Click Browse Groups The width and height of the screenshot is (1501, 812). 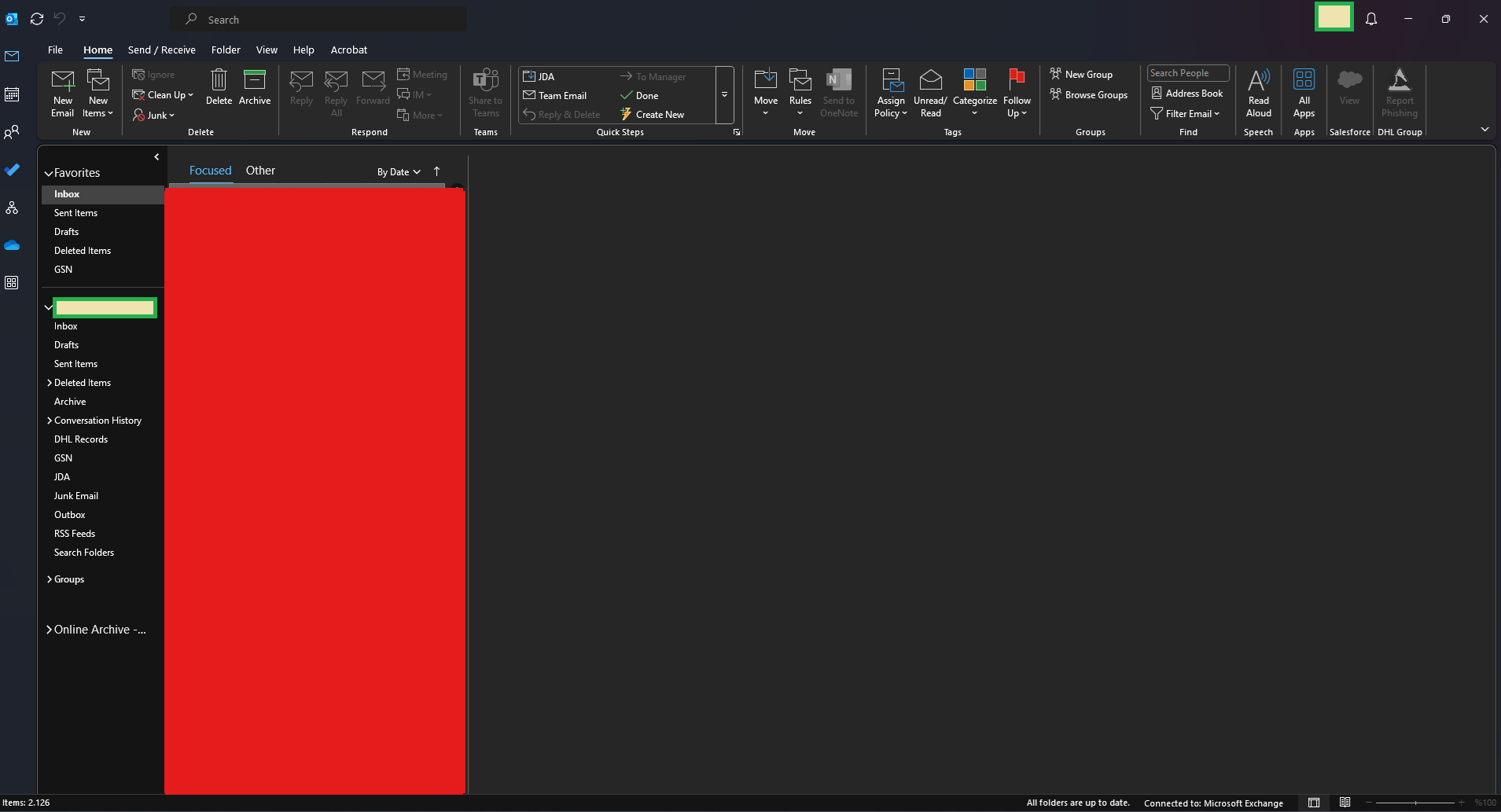point(1089,95)
